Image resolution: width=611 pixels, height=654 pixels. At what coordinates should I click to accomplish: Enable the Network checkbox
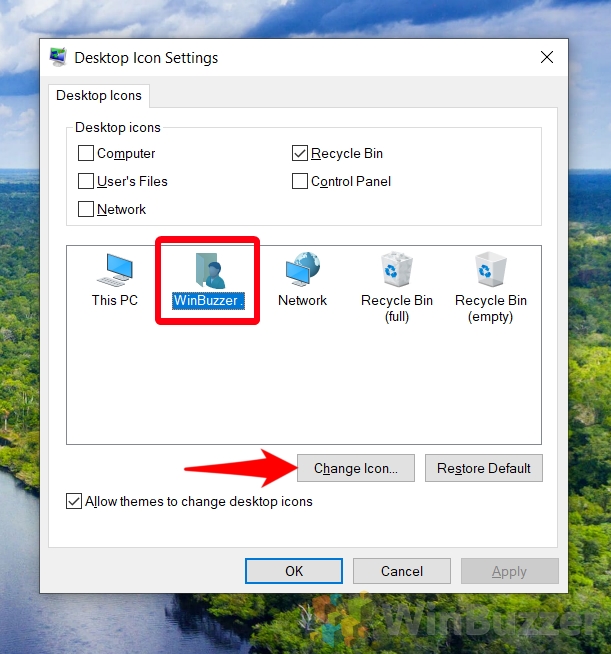click(x=86, y=209)
